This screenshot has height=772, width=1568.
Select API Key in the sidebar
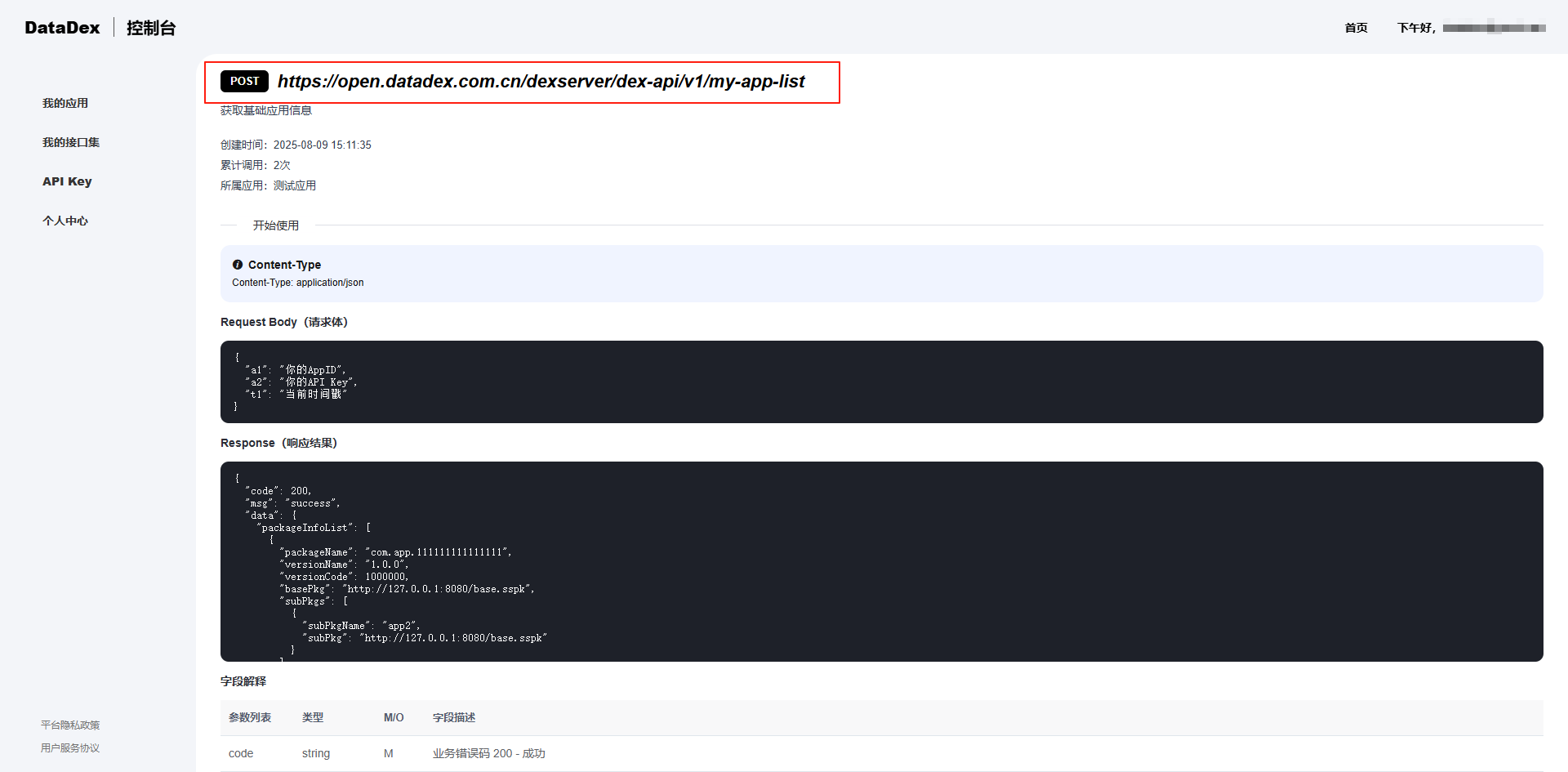[67, 181]
